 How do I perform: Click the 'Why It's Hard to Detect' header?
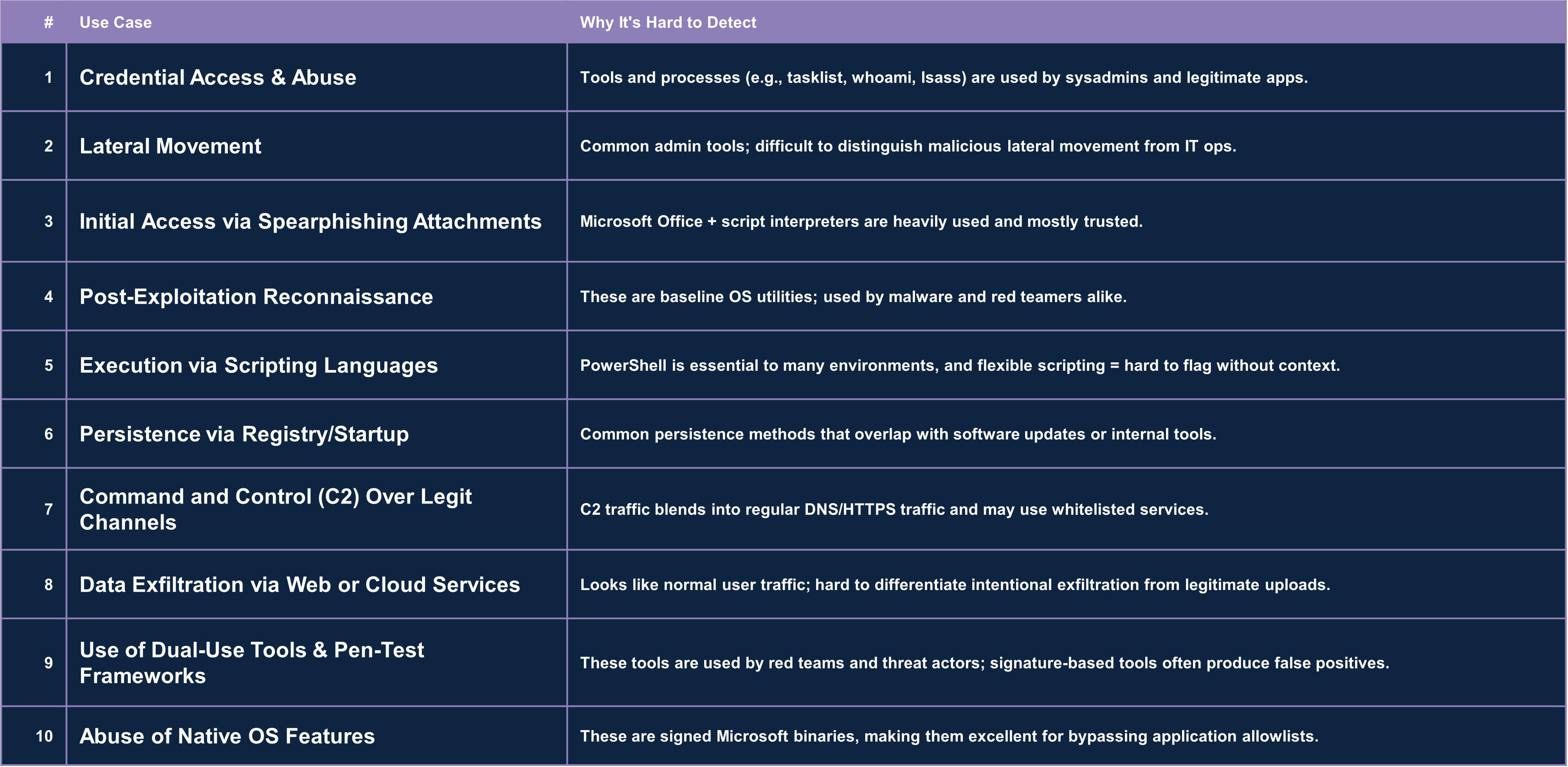(x=668, y=23)
